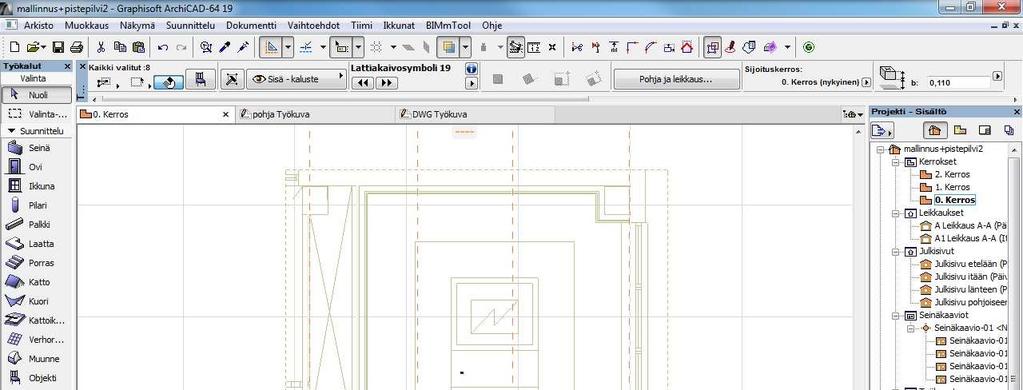The height and width of the screenshot is (390, 1023).
Task: Create a new file with the New icon
Action: click(15, 47)
